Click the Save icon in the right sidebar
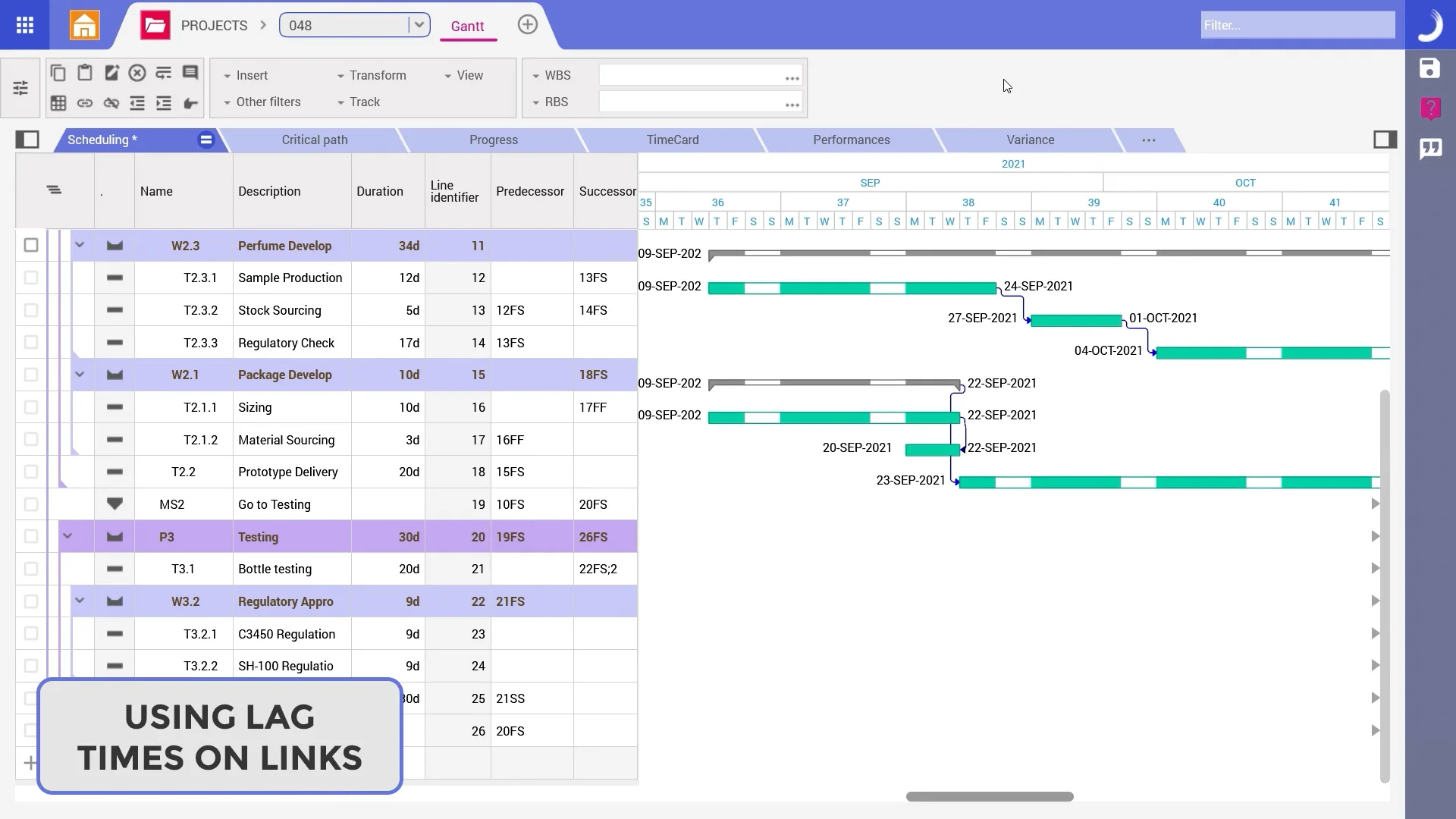 coord(1430,68)
